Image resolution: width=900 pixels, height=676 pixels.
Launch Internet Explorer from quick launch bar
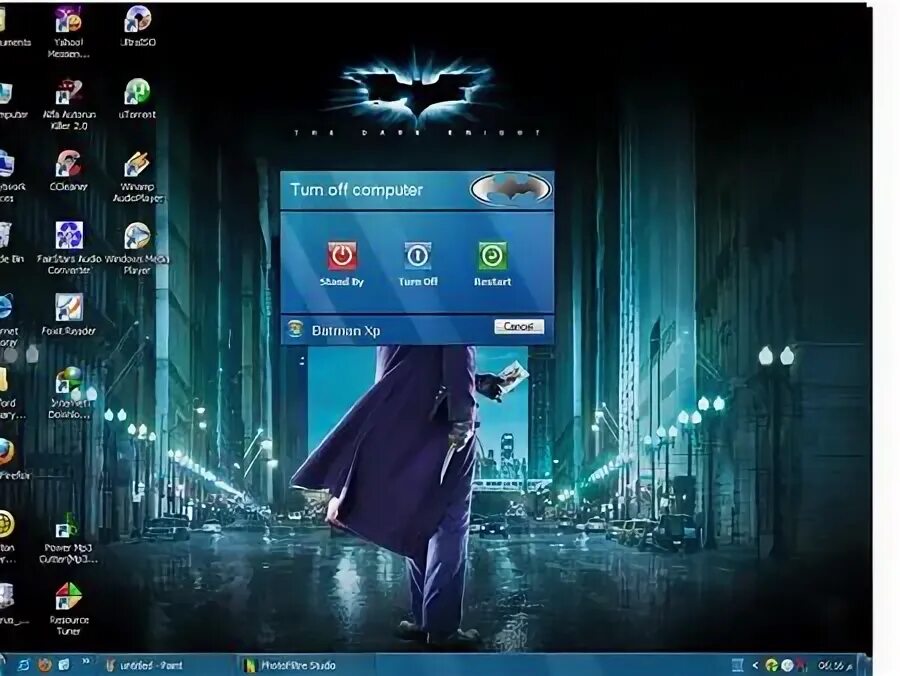[x=24, y=665]
